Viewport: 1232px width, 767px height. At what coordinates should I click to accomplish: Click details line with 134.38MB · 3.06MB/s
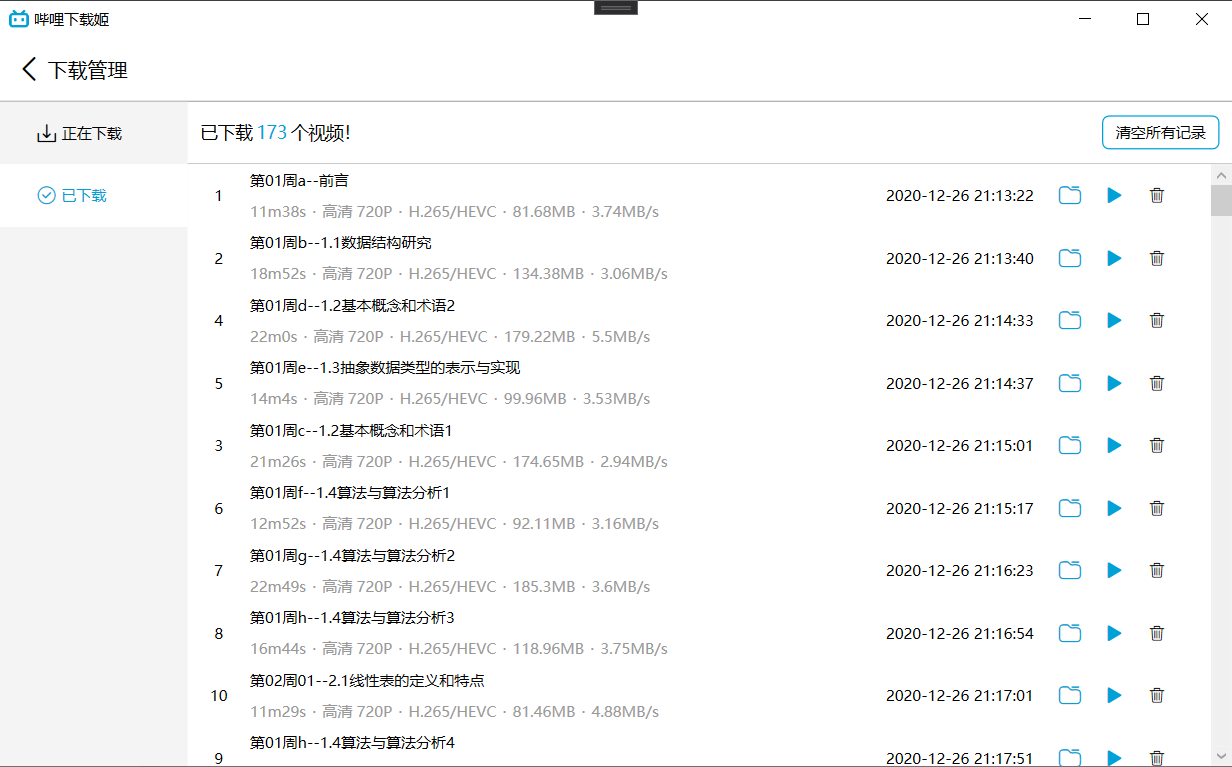click(459, 274)
